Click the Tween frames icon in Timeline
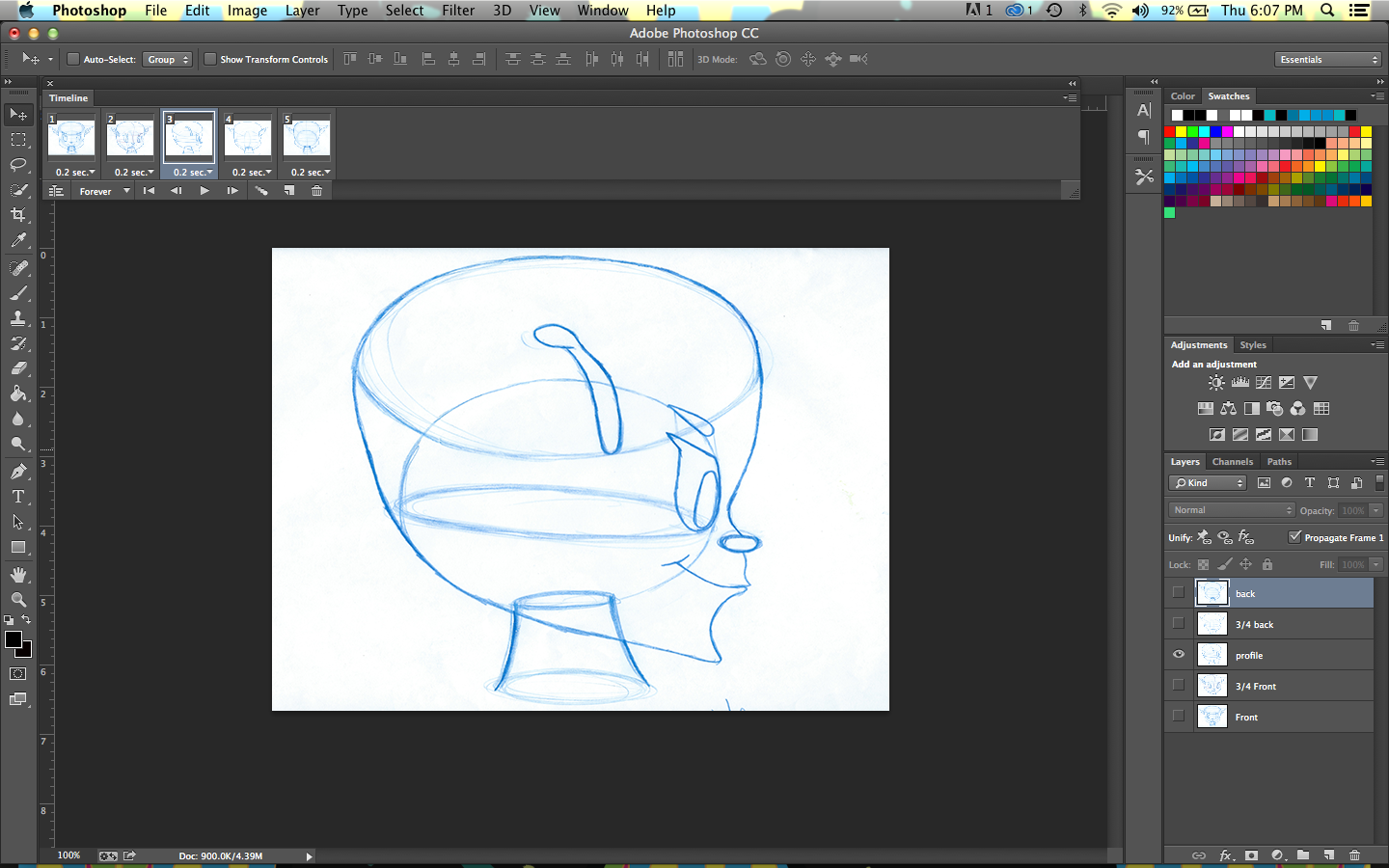The height and width of the screenshot is (868, 1389). tap(262, 190)
